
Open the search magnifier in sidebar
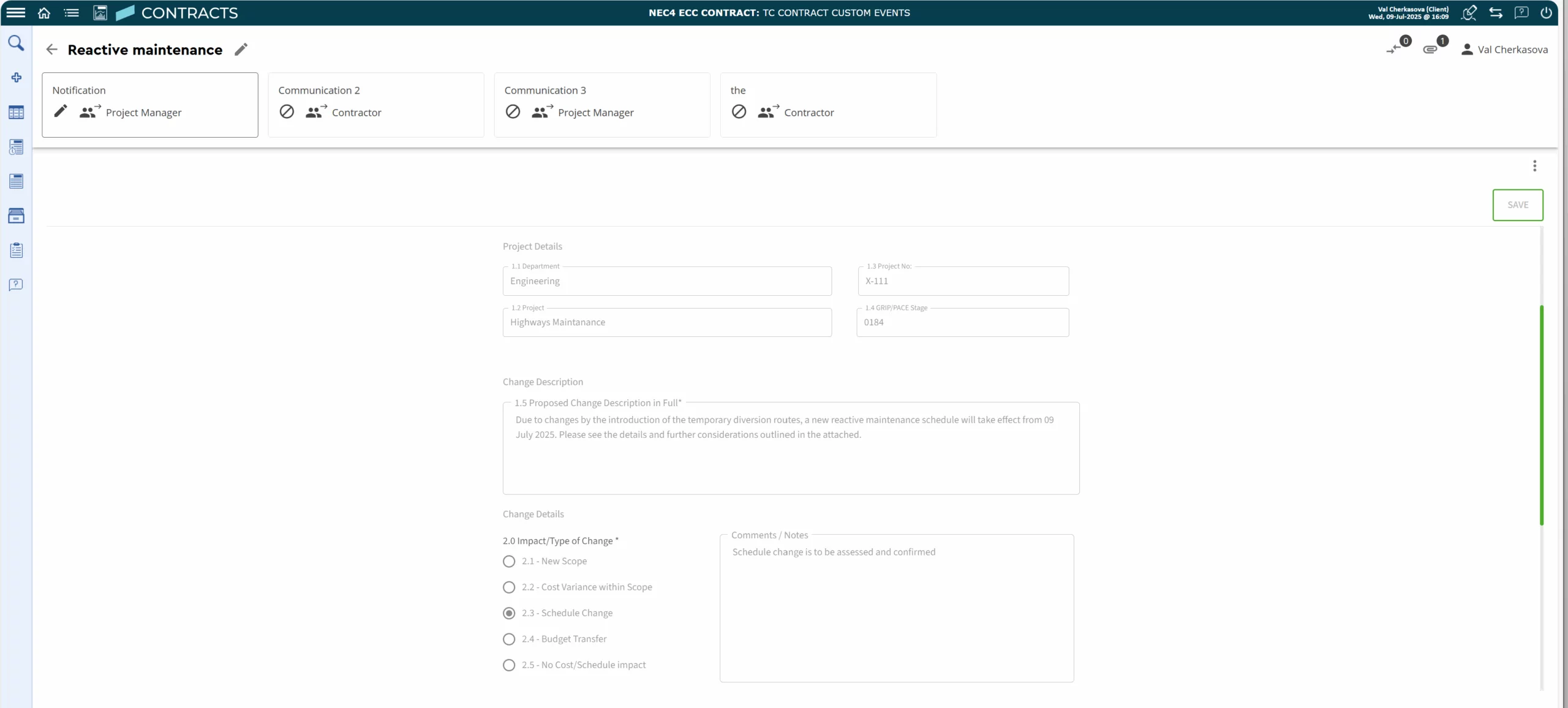coord(16,43)
